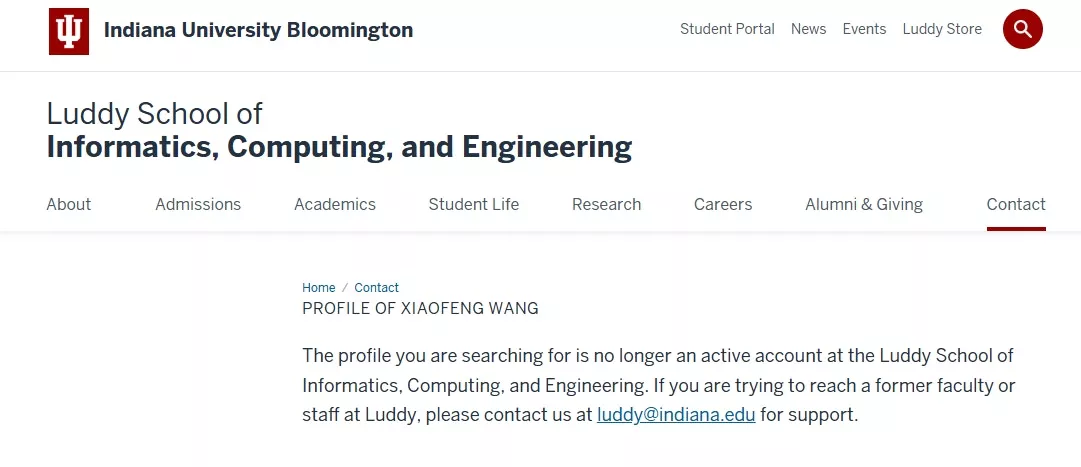Visit the Luddy Store link

[x=942, y=29]
